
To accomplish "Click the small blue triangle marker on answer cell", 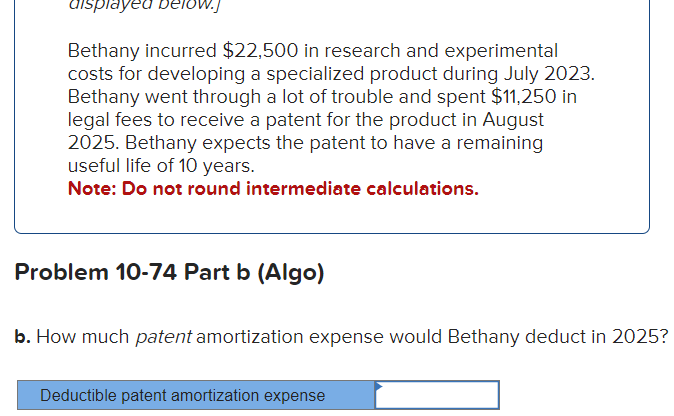I will [379, 385].
